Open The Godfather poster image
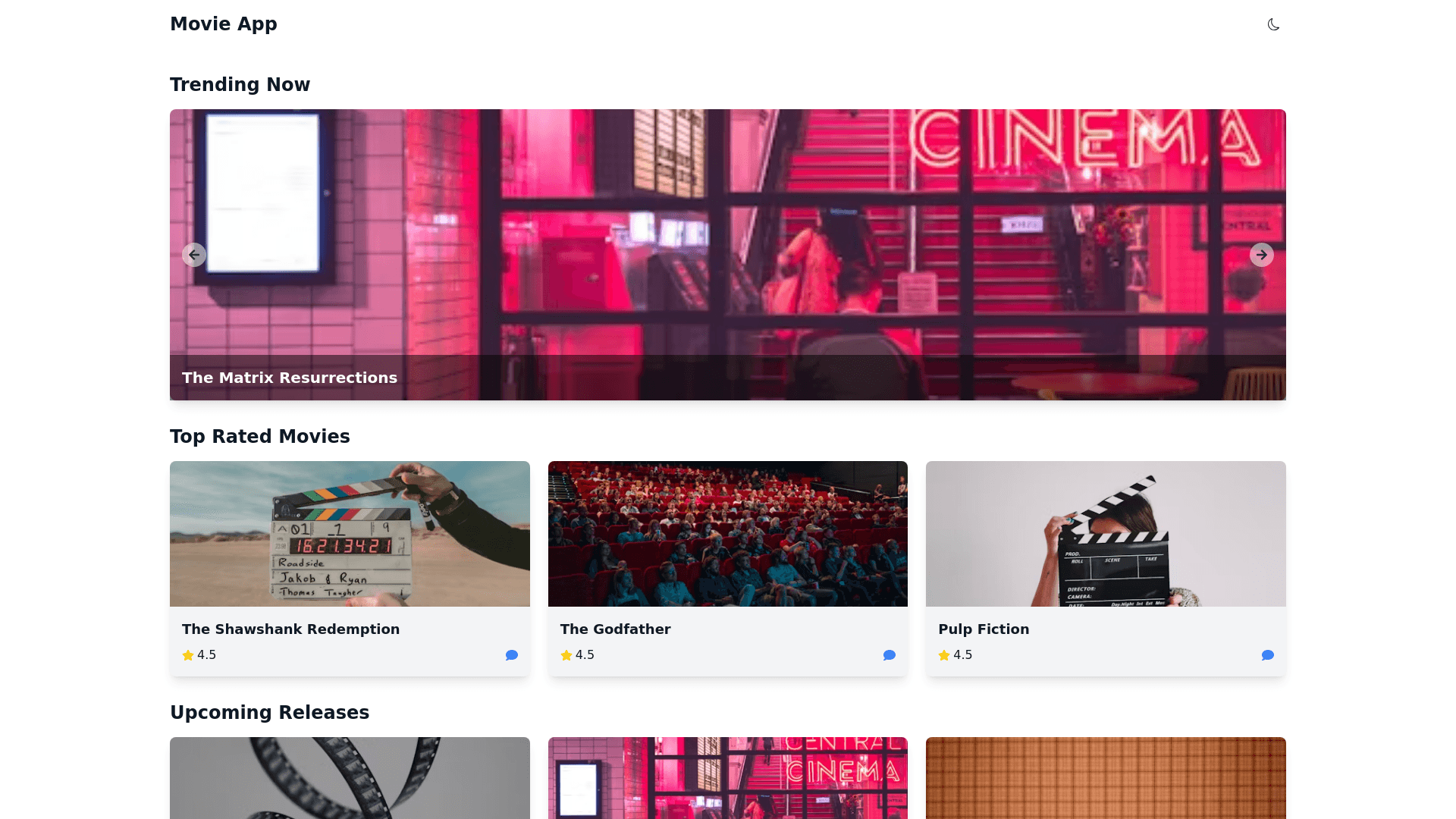1456x819 pixels. tap(727, 534)
